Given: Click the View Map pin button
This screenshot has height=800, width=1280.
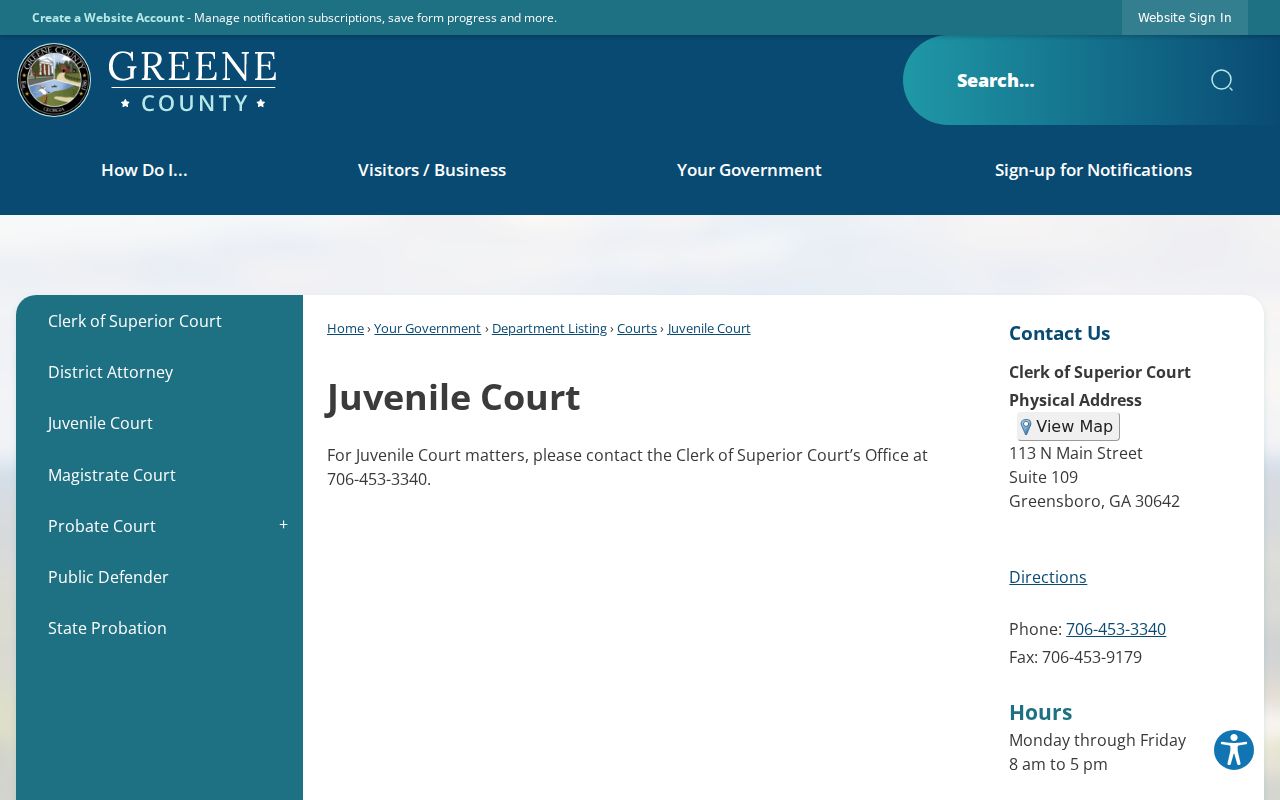Looking at the screenshot, I should 1068,427.
